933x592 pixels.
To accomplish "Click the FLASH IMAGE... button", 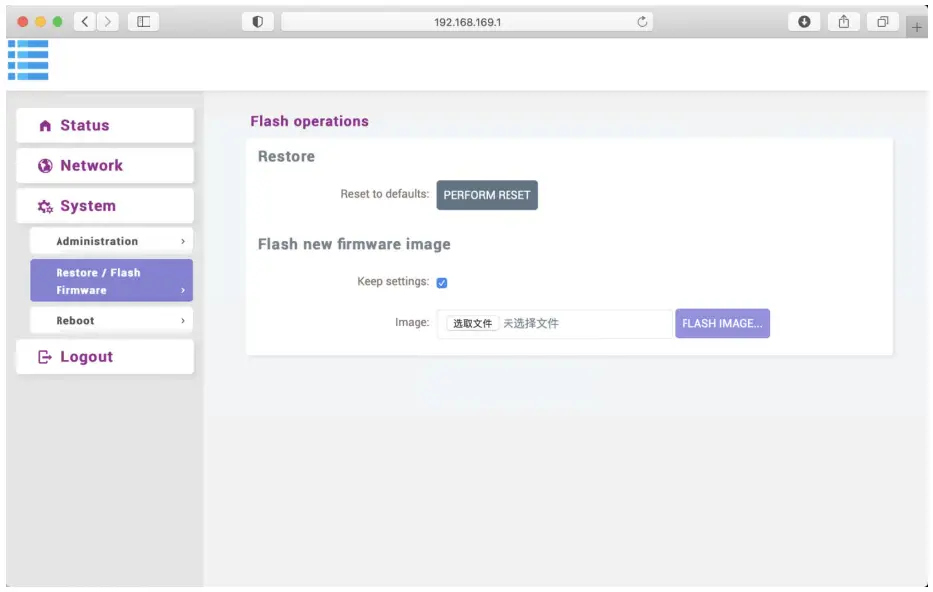I will (x=722, y=324).
